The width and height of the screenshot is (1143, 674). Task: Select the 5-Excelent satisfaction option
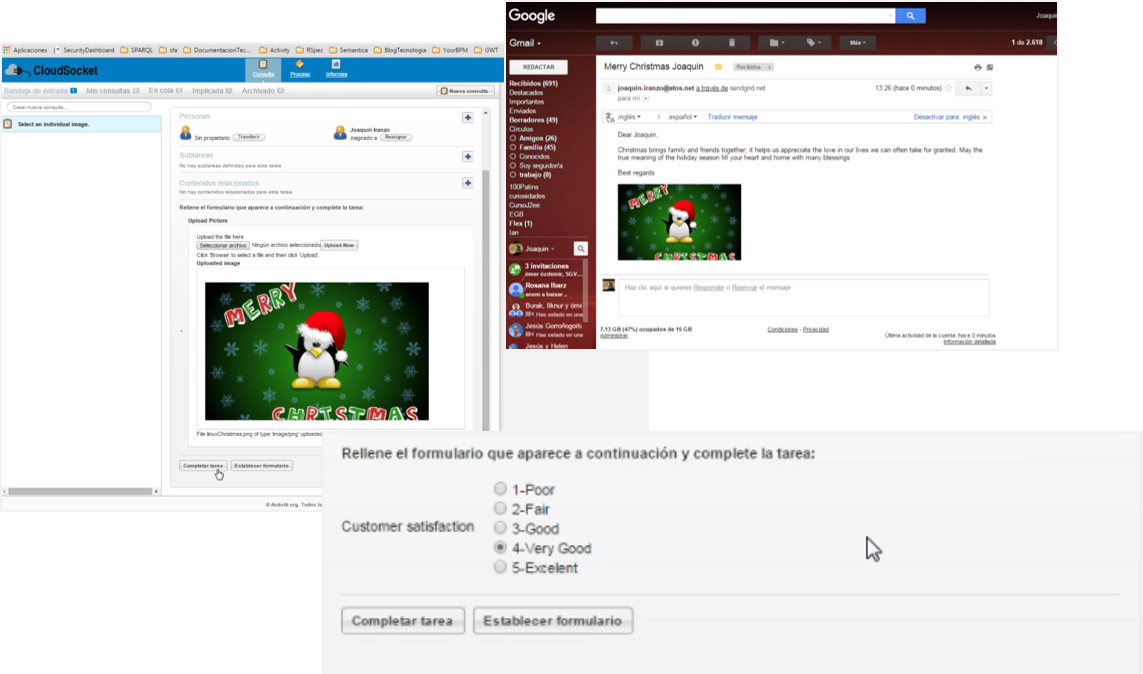coord(500,566)
